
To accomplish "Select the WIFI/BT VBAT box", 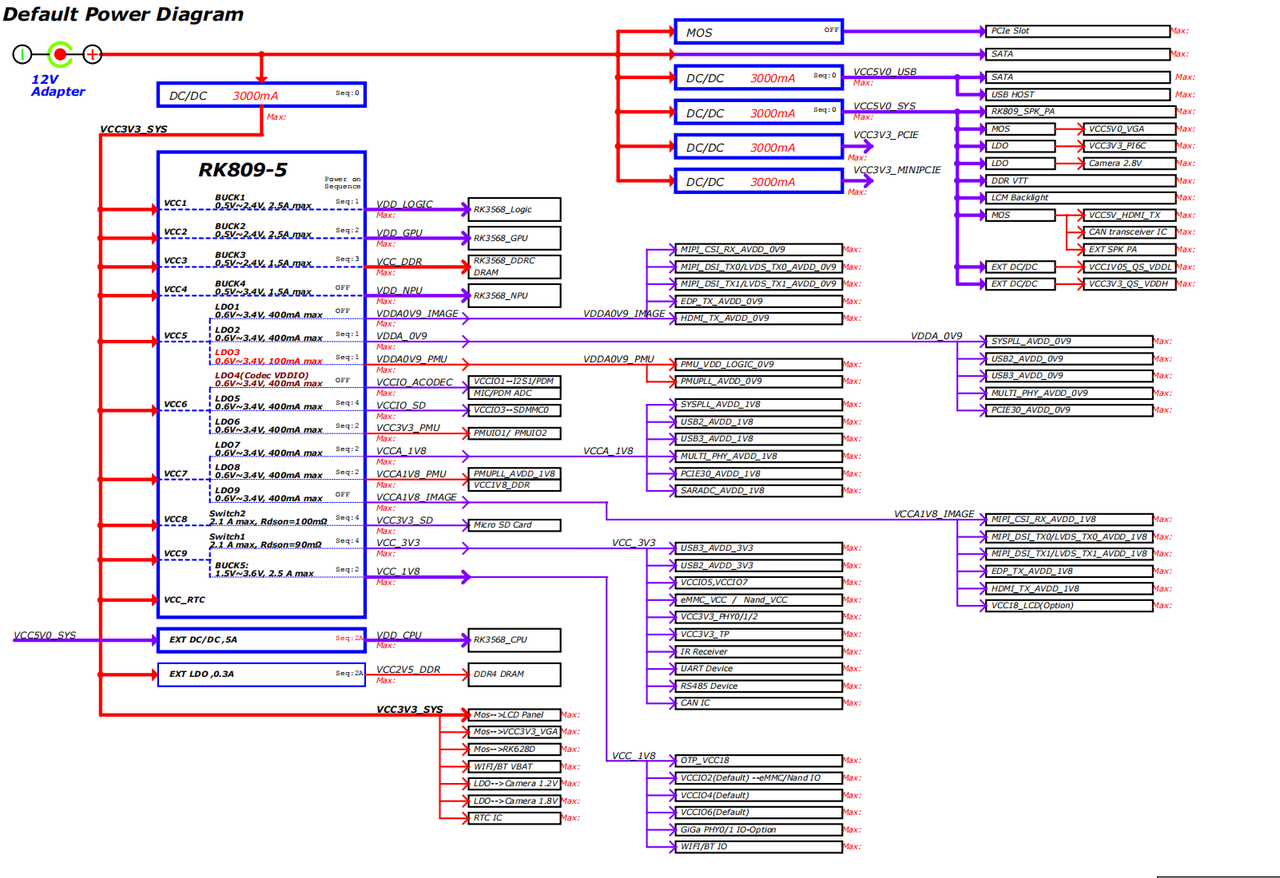I will click(x=514, y=767).
